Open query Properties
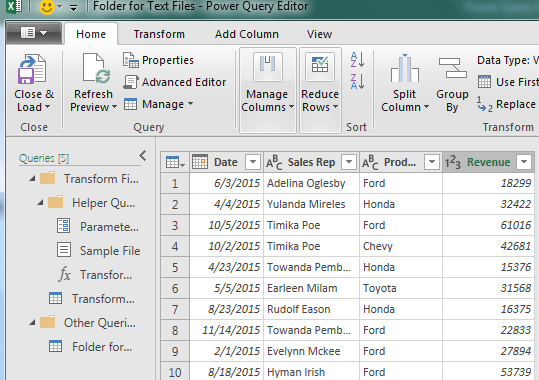The height and width of the screenshot is (380, 539). 158,60
